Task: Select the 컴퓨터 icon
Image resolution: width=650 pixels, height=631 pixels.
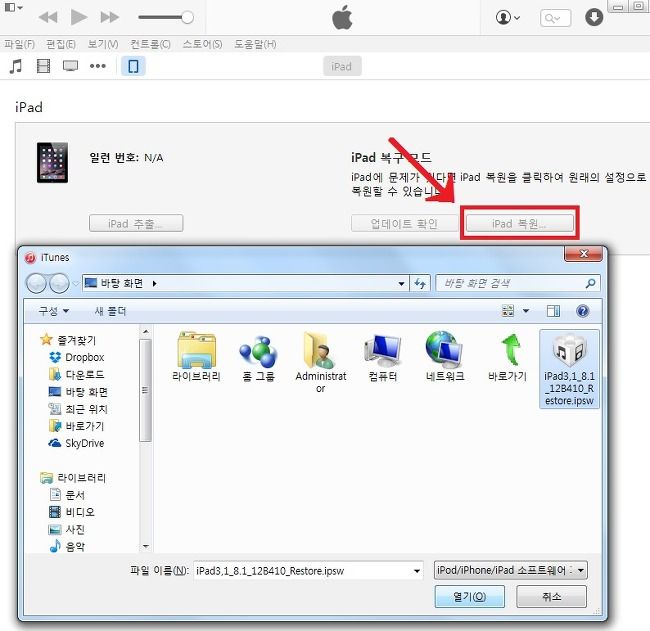Action: click(x=383, y=357)
